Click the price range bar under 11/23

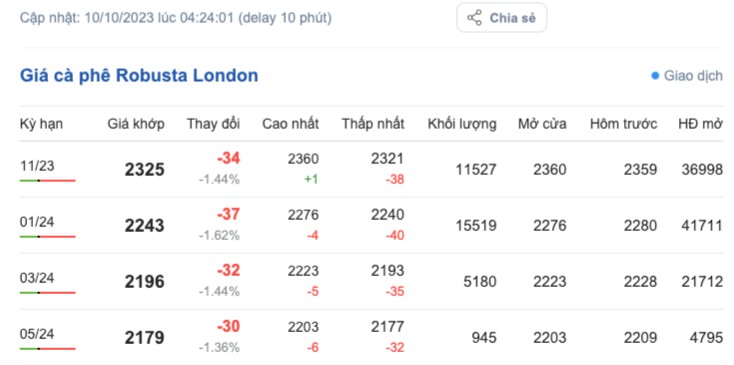pos(47,180)
